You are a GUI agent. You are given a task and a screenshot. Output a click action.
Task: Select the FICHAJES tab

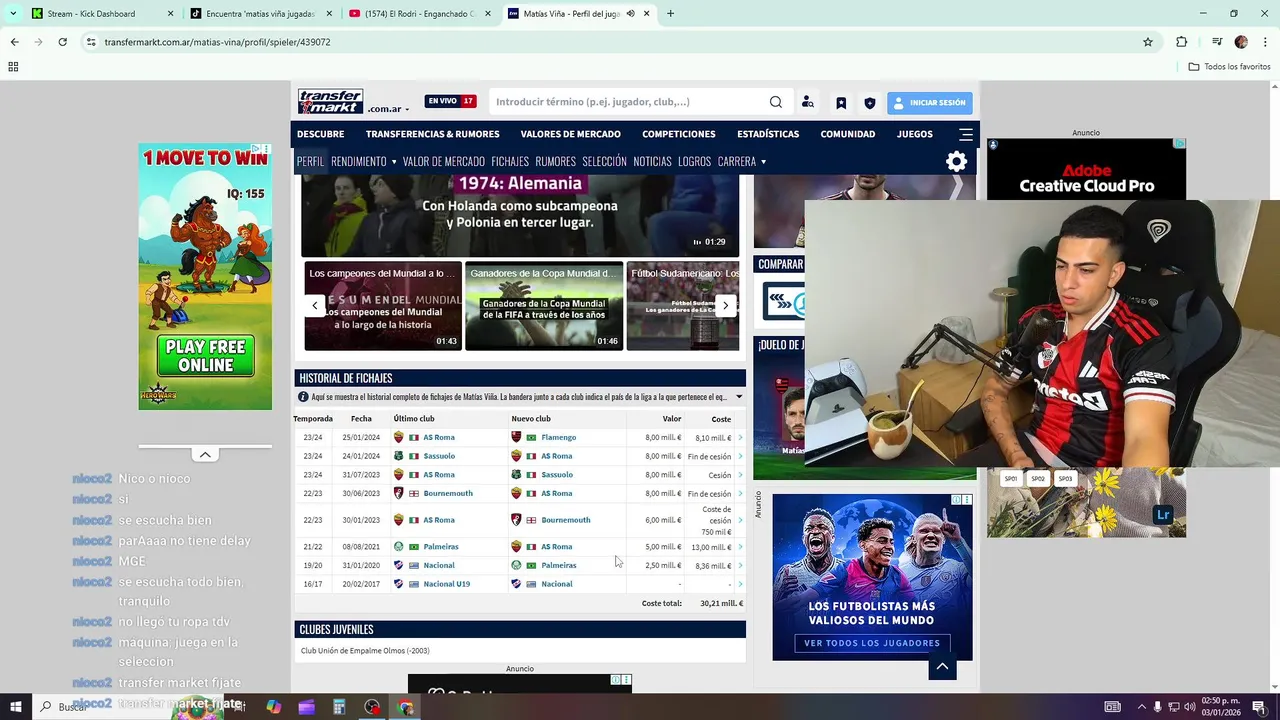coord(510,161)
